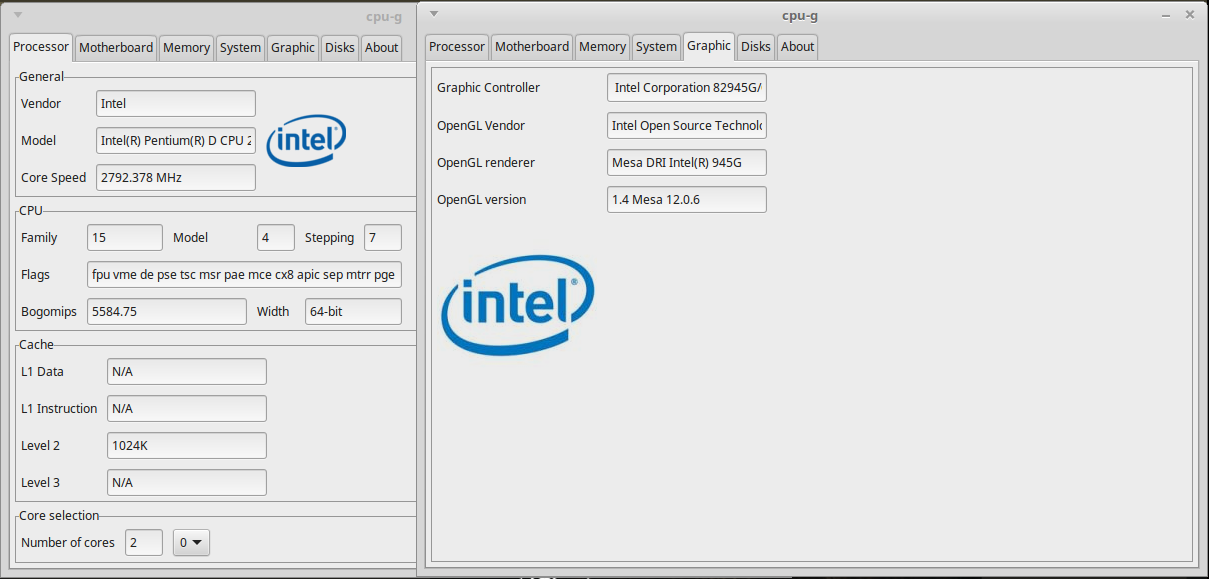Close the right cpu-g window
Viewport: 1209px width, 579px height.
1190,14
